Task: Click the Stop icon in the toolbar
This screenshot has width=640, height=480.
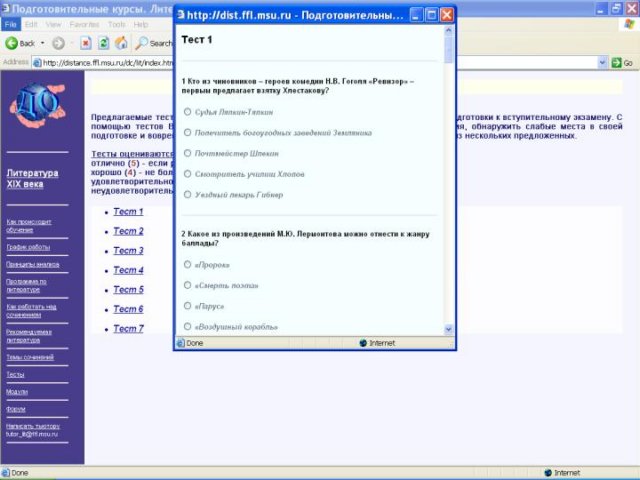Action: coord(85,43)
